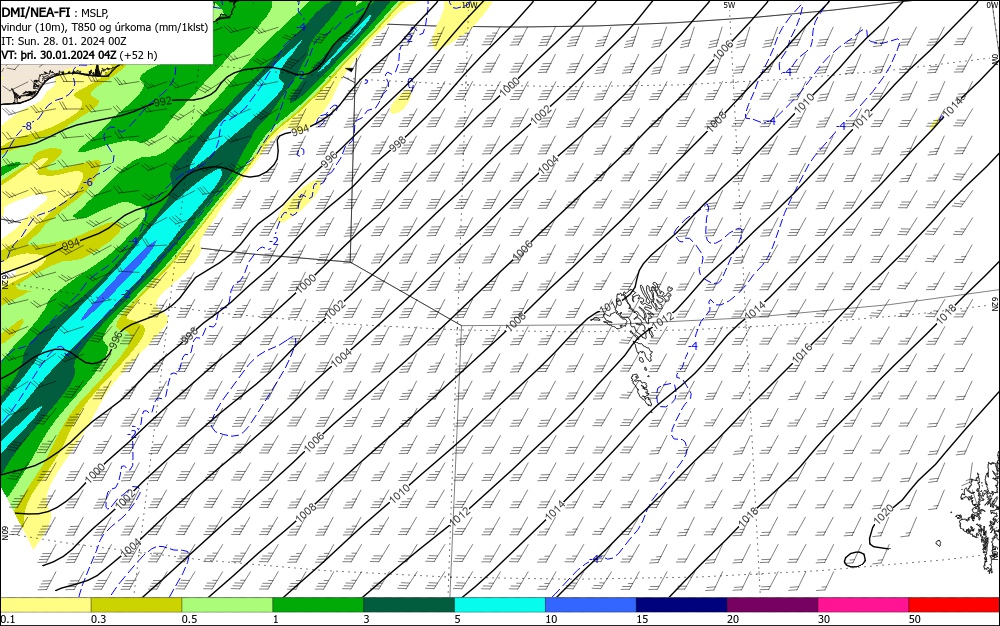Click the "992" isobar label
This screenshot has height=626, width=1000.
(x=163, y=102)
